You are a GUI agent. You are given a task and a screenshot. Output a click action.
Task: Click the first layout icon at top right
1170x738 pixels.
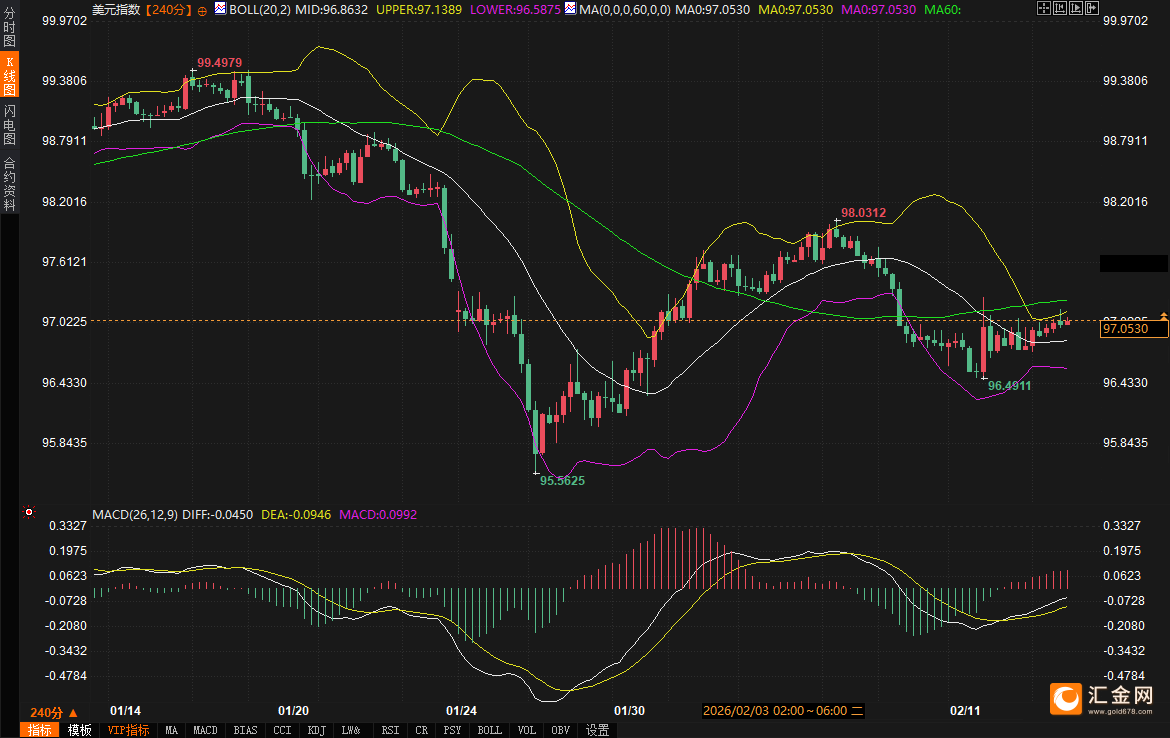[1044, 8]
